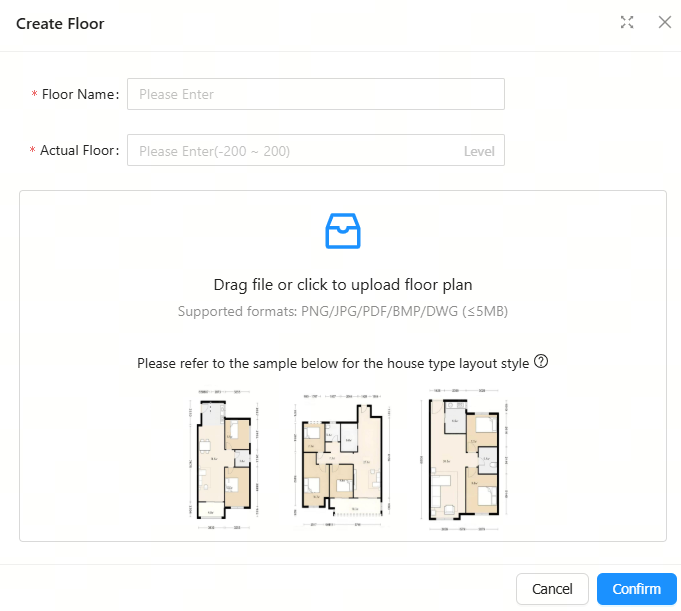This screenshot has height=611, width=681.
Task: Focus the Actual Floor number field
Action: (x=316, y=150)
